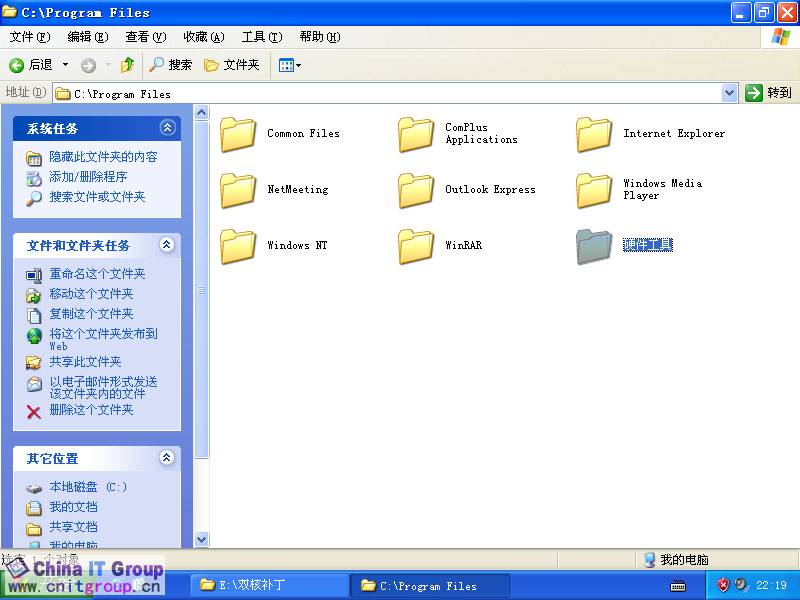Select the Internet Explorer folder icon
Screen dimensions: 800x600
click(x=594, y=134)
